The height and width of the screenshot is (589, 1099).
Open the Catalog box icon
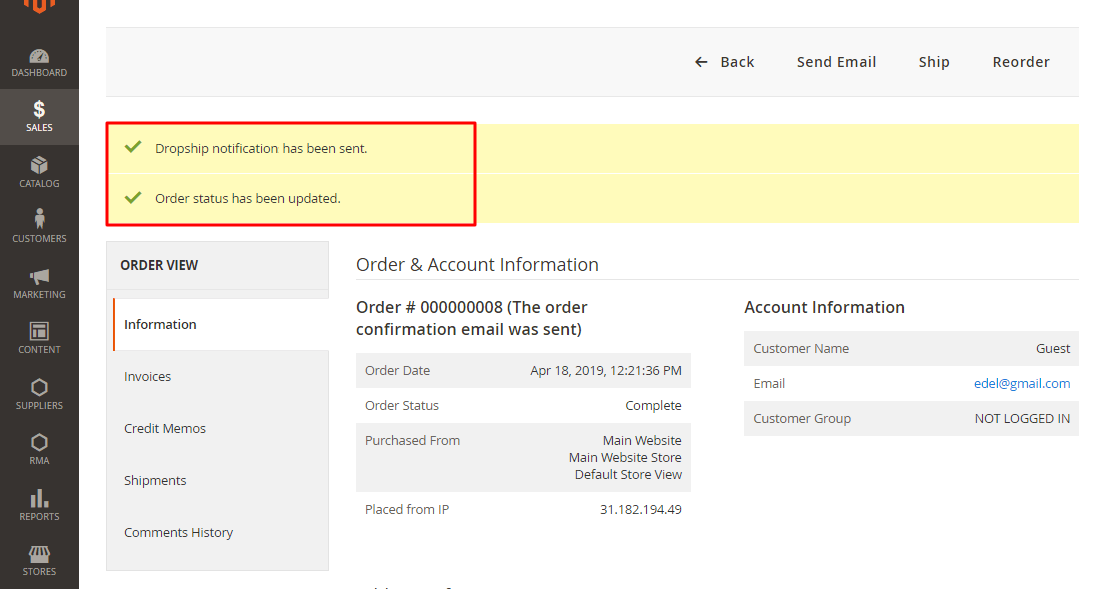pos(39,166)
